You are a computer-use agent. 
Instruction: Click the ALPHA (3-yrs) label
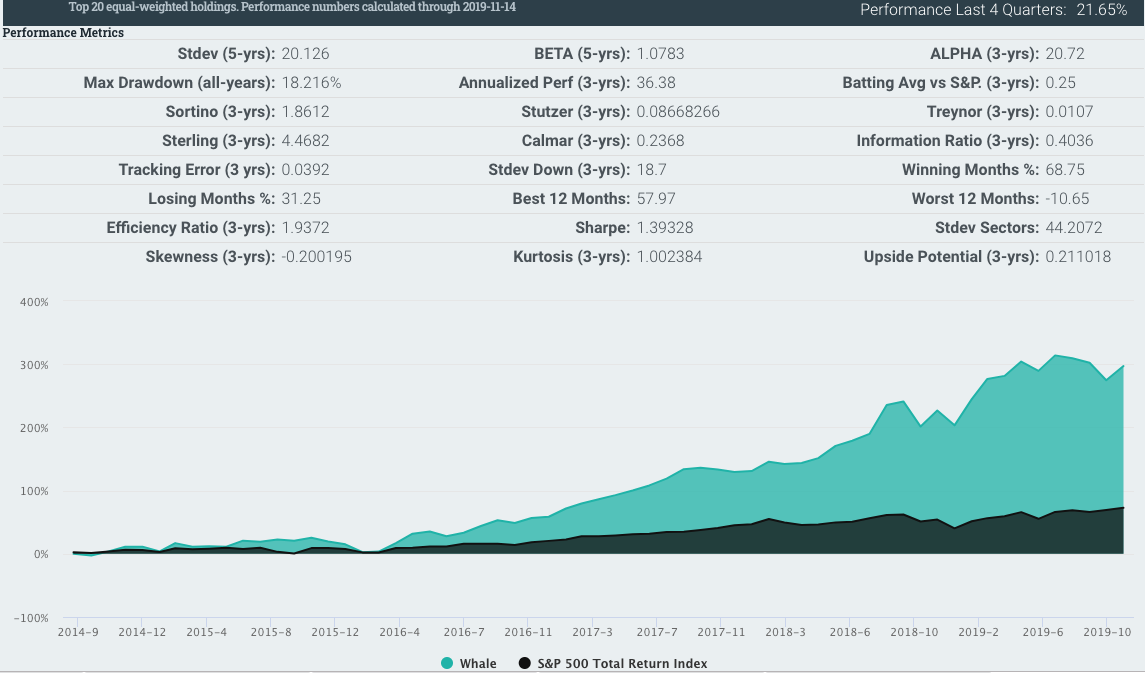[x=984, y=53]
